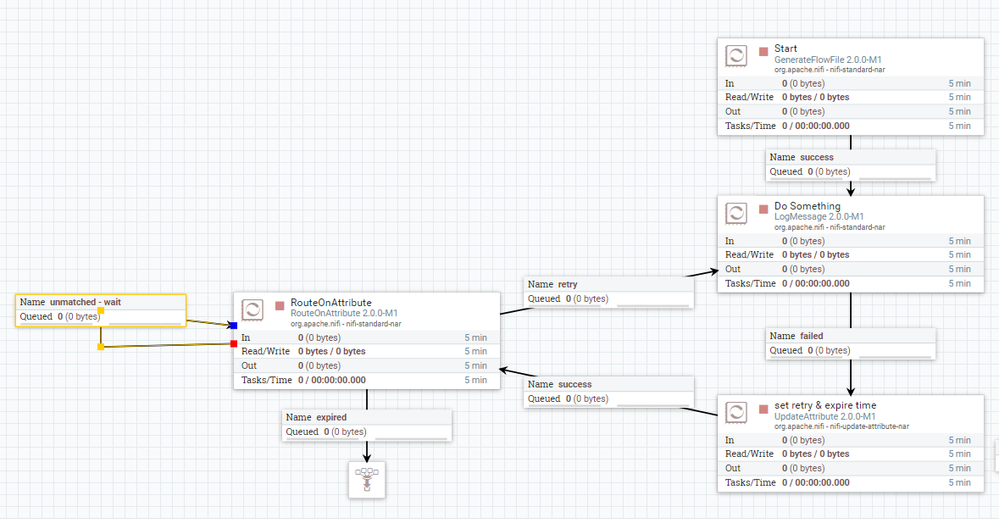
Task: Click the blue connection endpoint handle on RouteOnAttribute
Action: click(234, 325)
